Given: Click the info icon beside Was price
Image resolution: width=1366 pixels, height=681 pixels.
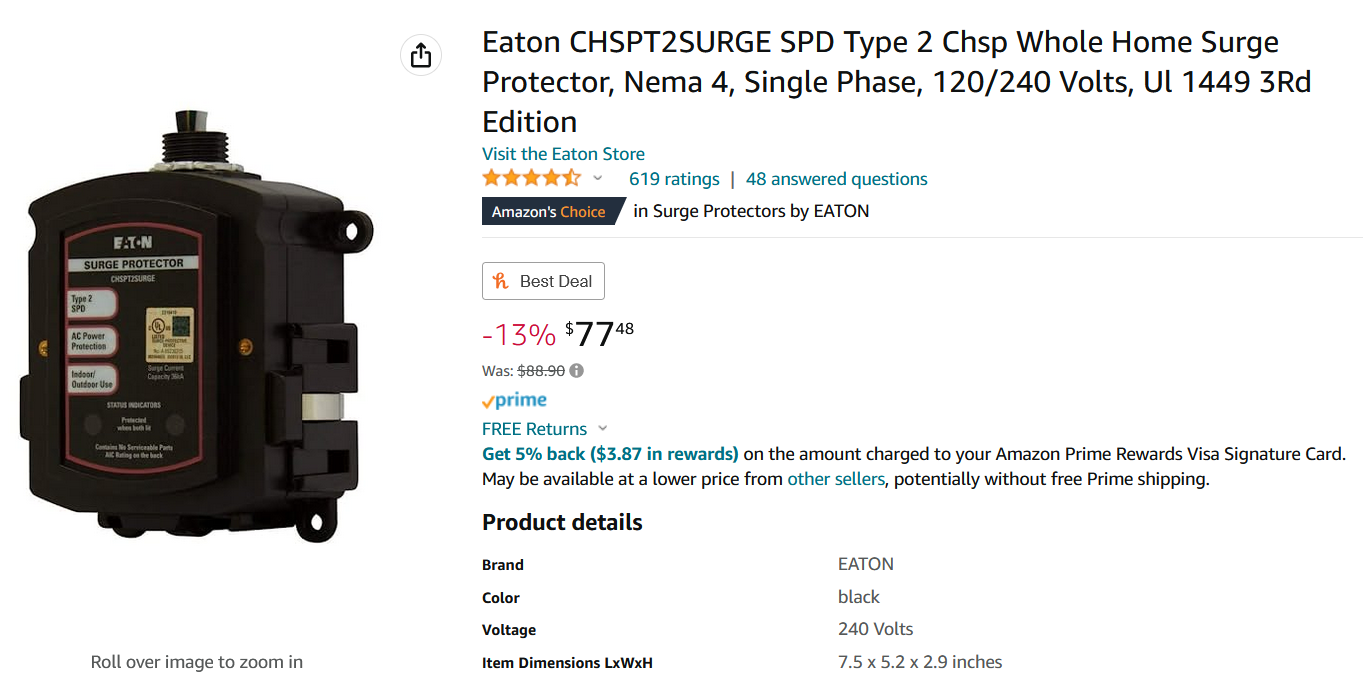Looking at the screenshot, I should click(577, 370).
